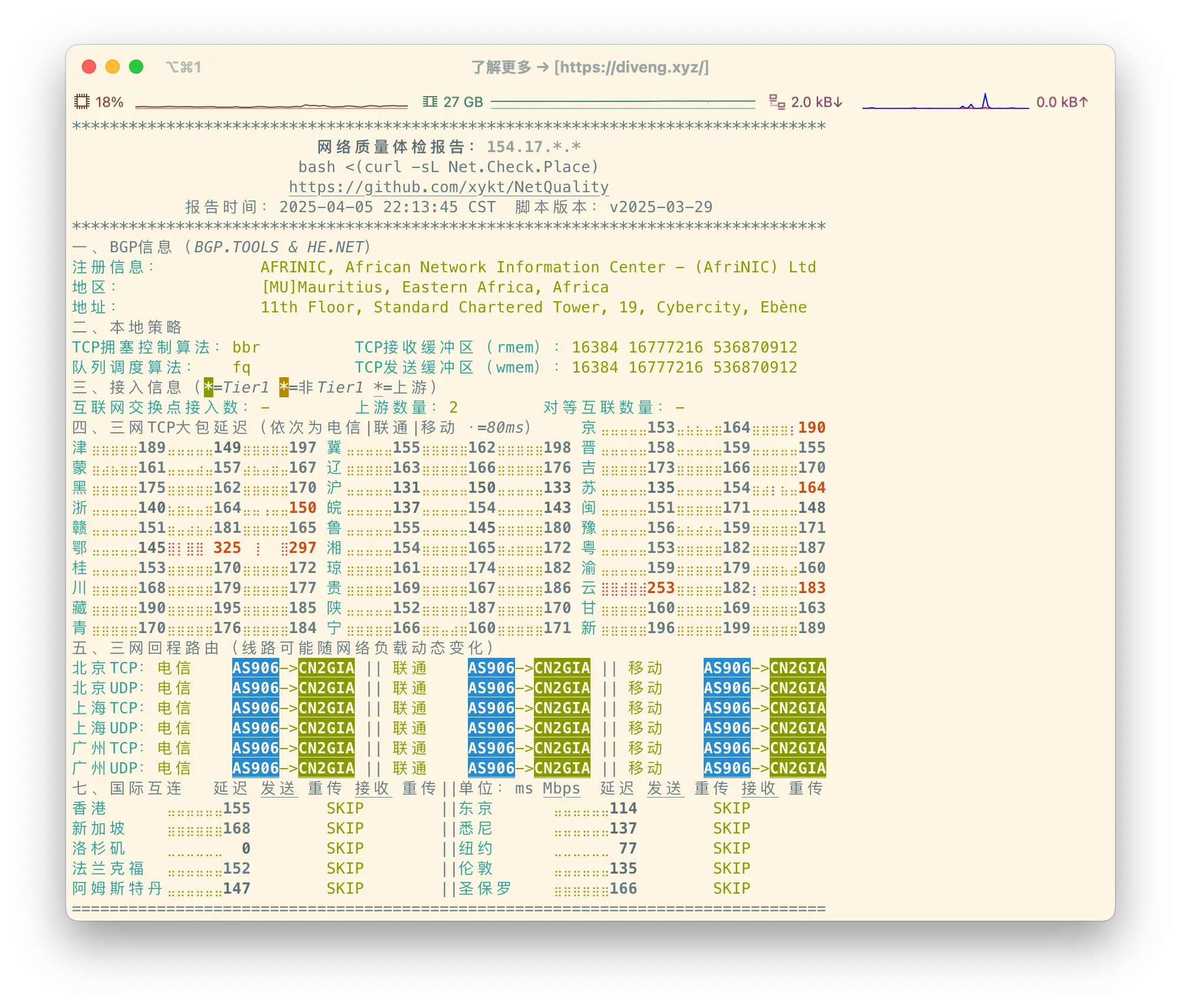The width and height of the screenshot is (1181, 1008).
Task: Click CN2GIA badge in 北京TCP 电信 route
Action: point(326,668)
